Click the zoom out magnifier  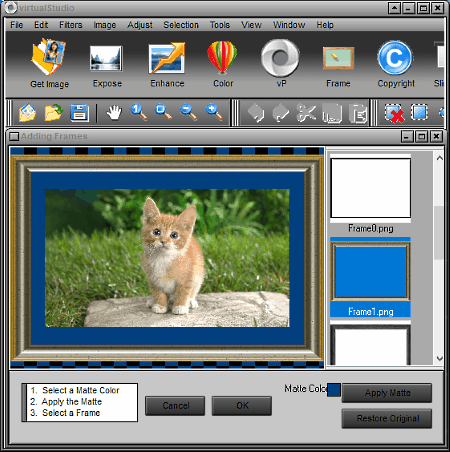(188, 112)
